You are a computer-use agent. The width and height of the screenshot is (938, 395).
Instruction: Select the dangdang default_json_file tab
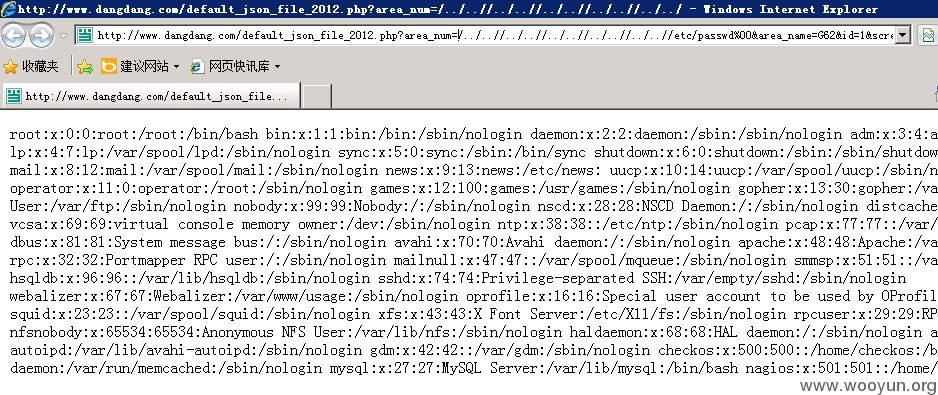(150, 96)
